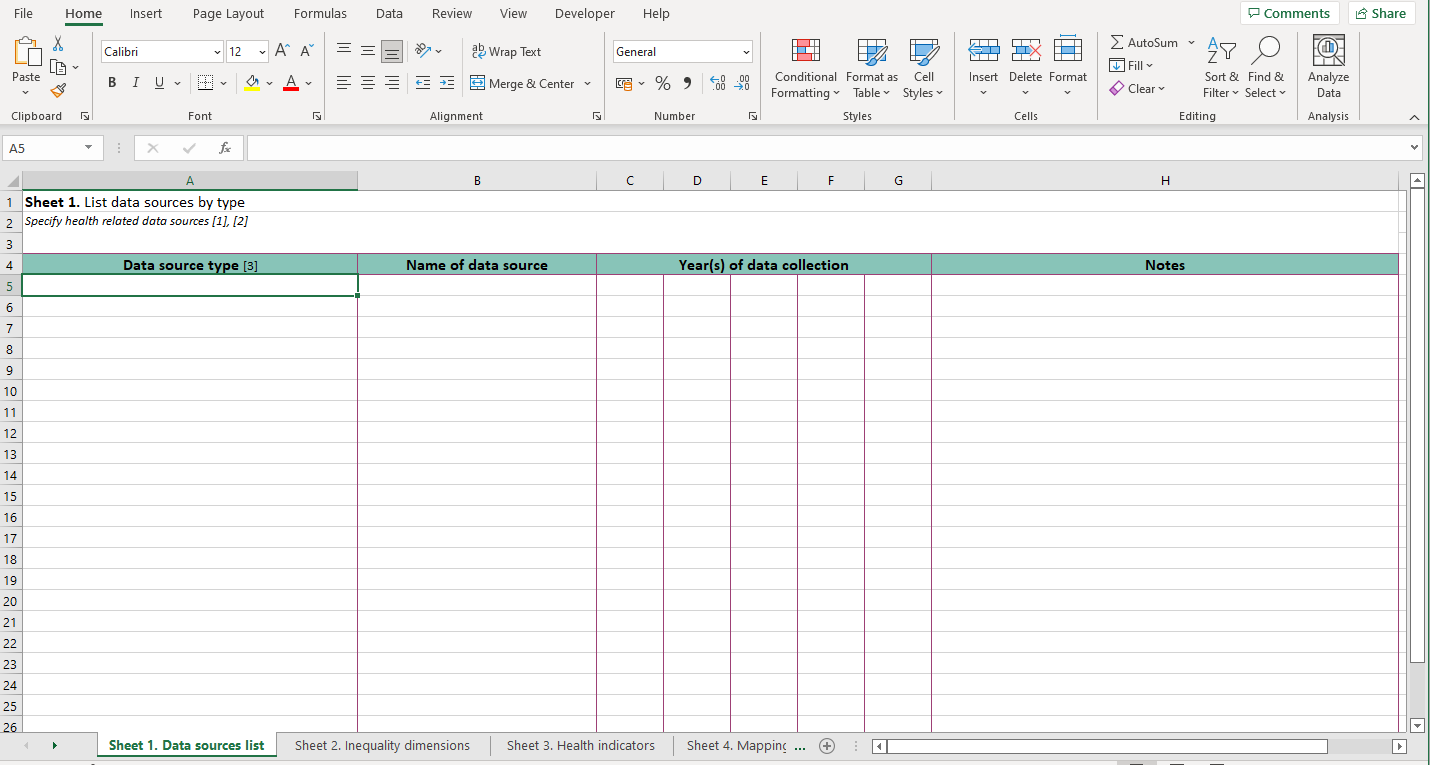The width and height of the screenshot is (1430, 765).
Task: Click Increase Decimal icon
Action: [x=718, y=83]
